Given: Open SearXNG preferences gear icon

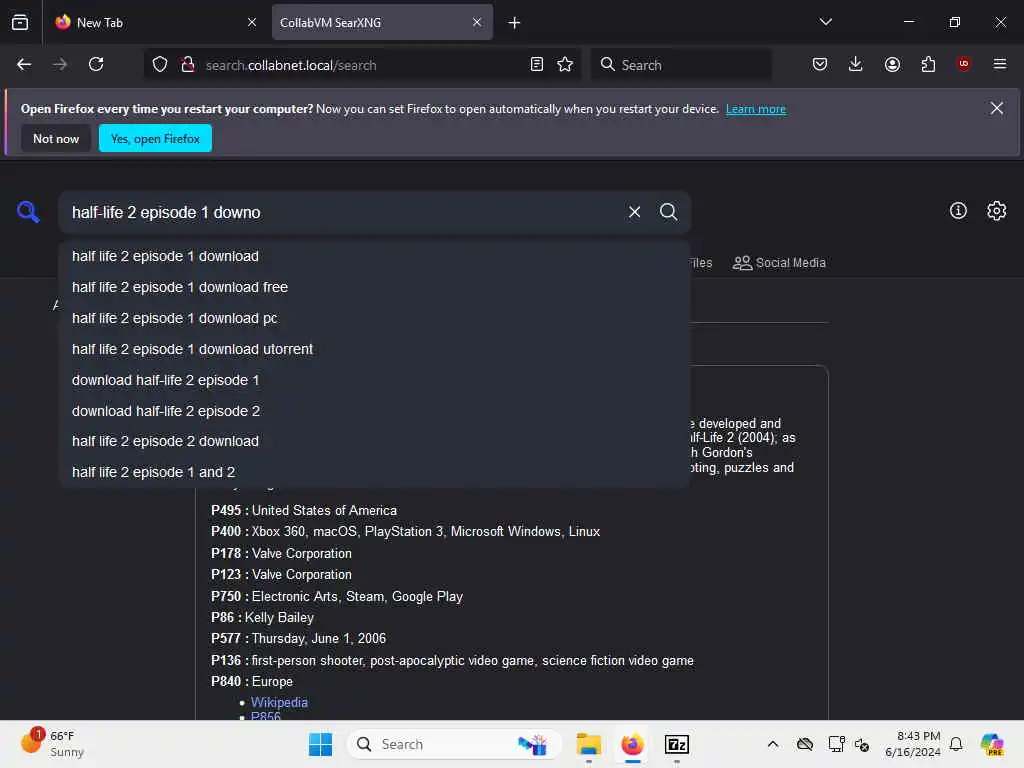Looking at the screenshot, I should pos(997,210).
